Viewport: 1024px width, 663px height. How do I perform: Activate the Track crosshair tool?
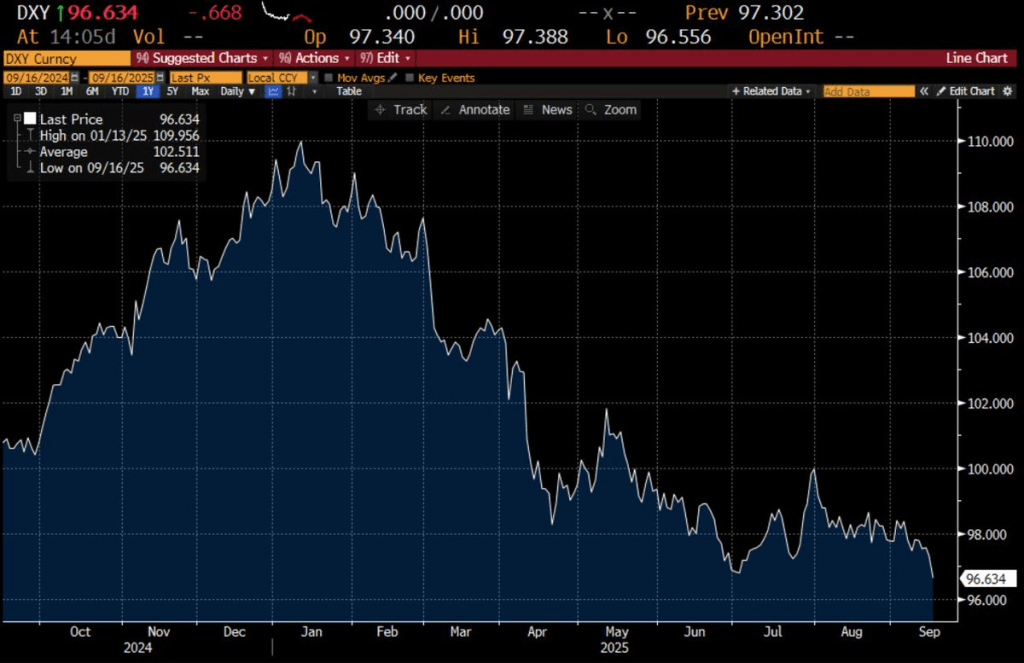[x=400, y=110]
